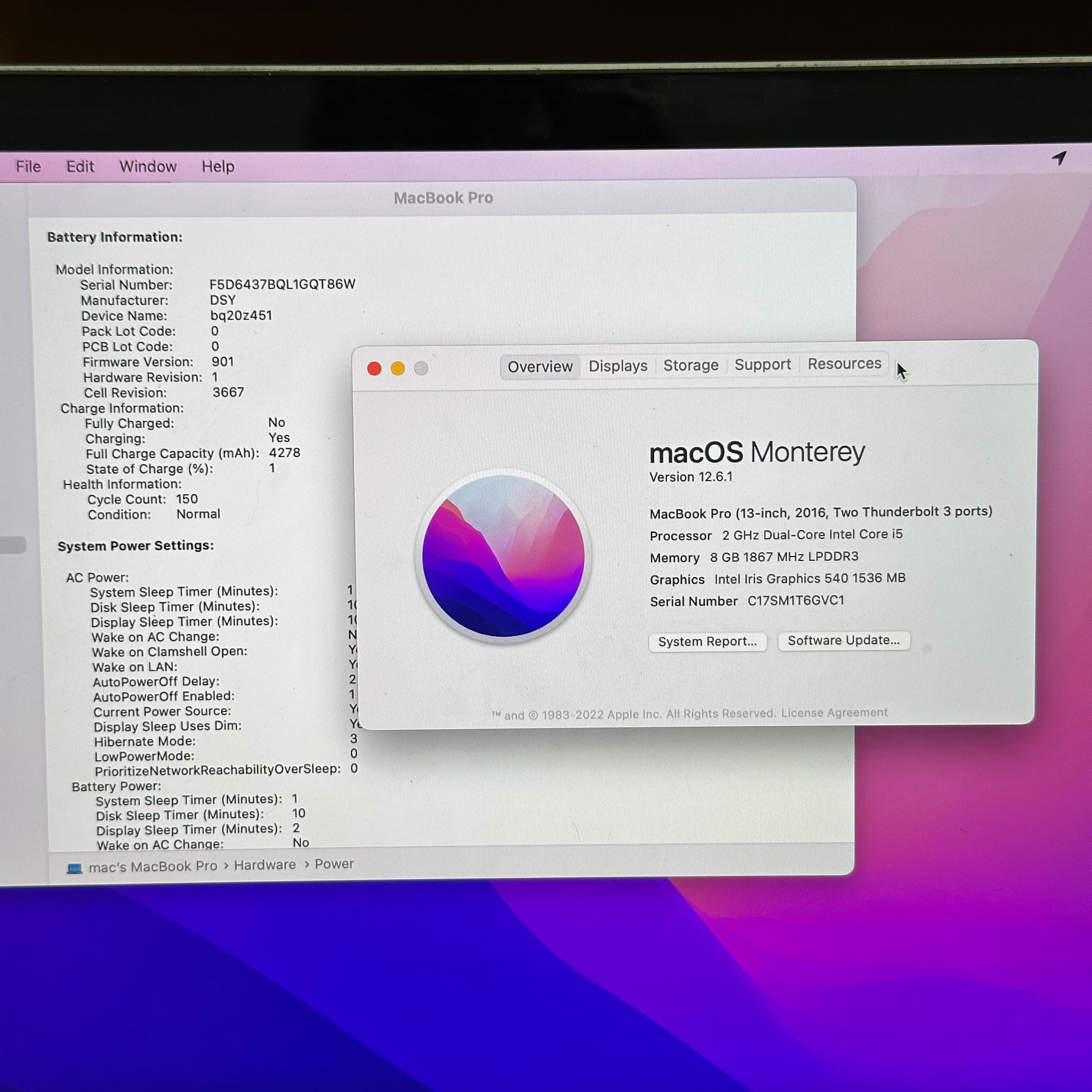Click the Condition value Normal
This screenshot has height=1092, width=1092.
198,514
